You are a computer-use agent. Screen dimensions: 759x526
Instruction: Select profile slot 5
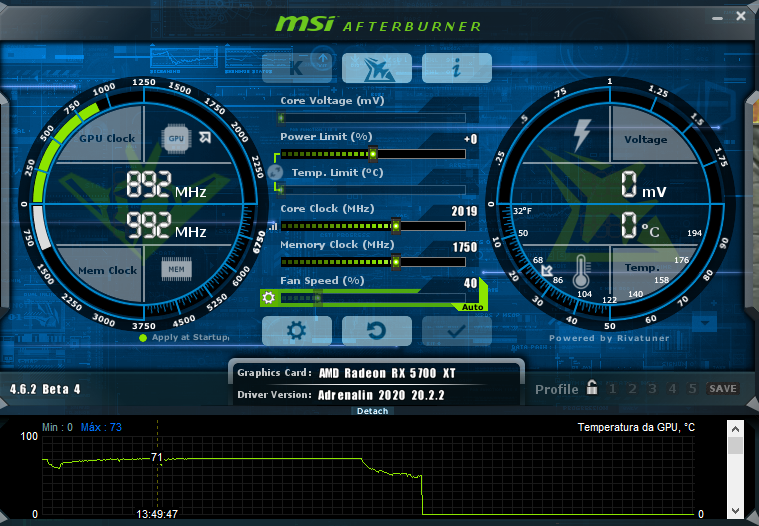click(x=693, y=389)
